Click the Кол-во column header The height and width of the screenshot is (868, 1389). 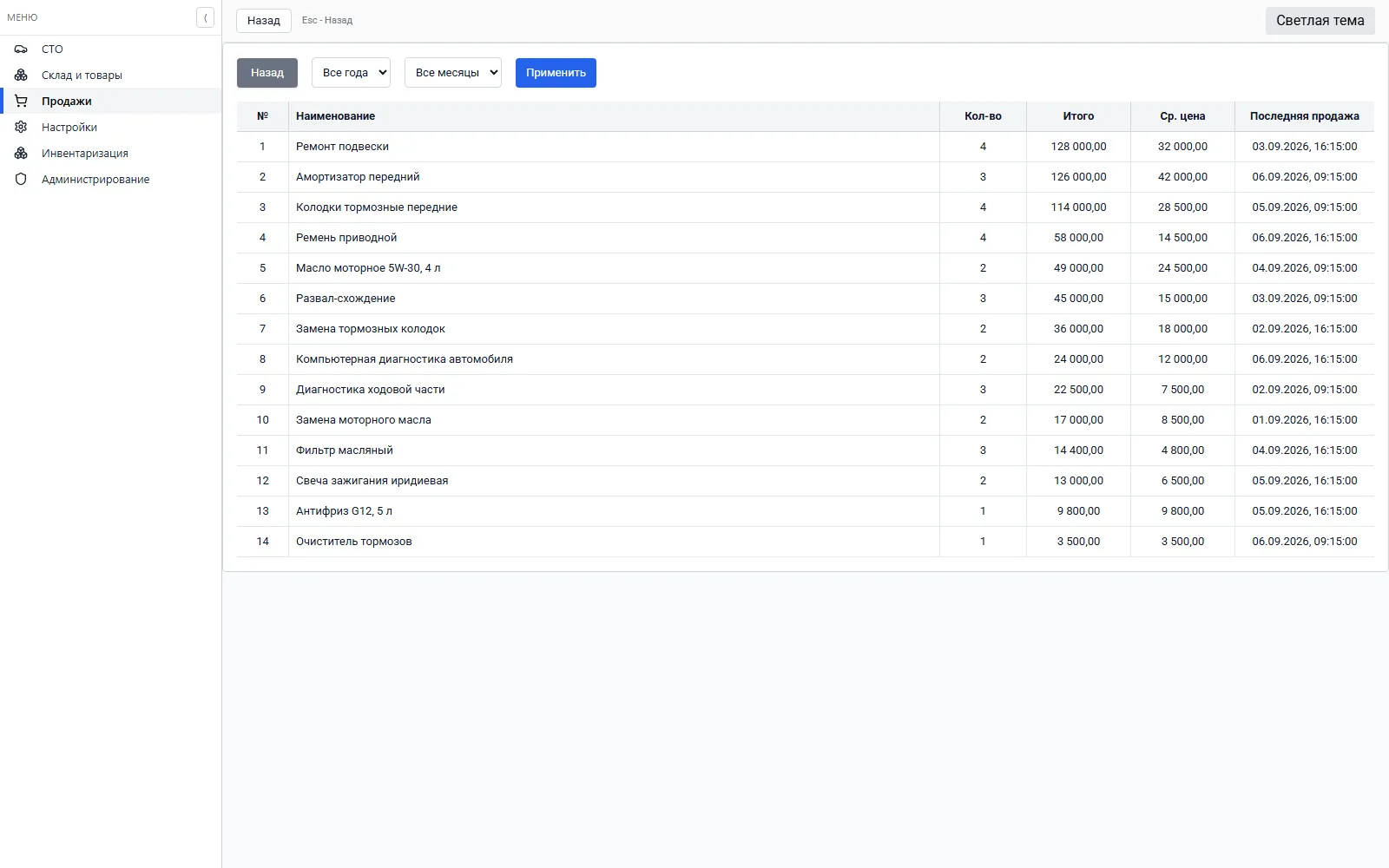click(x=983, y=116)
